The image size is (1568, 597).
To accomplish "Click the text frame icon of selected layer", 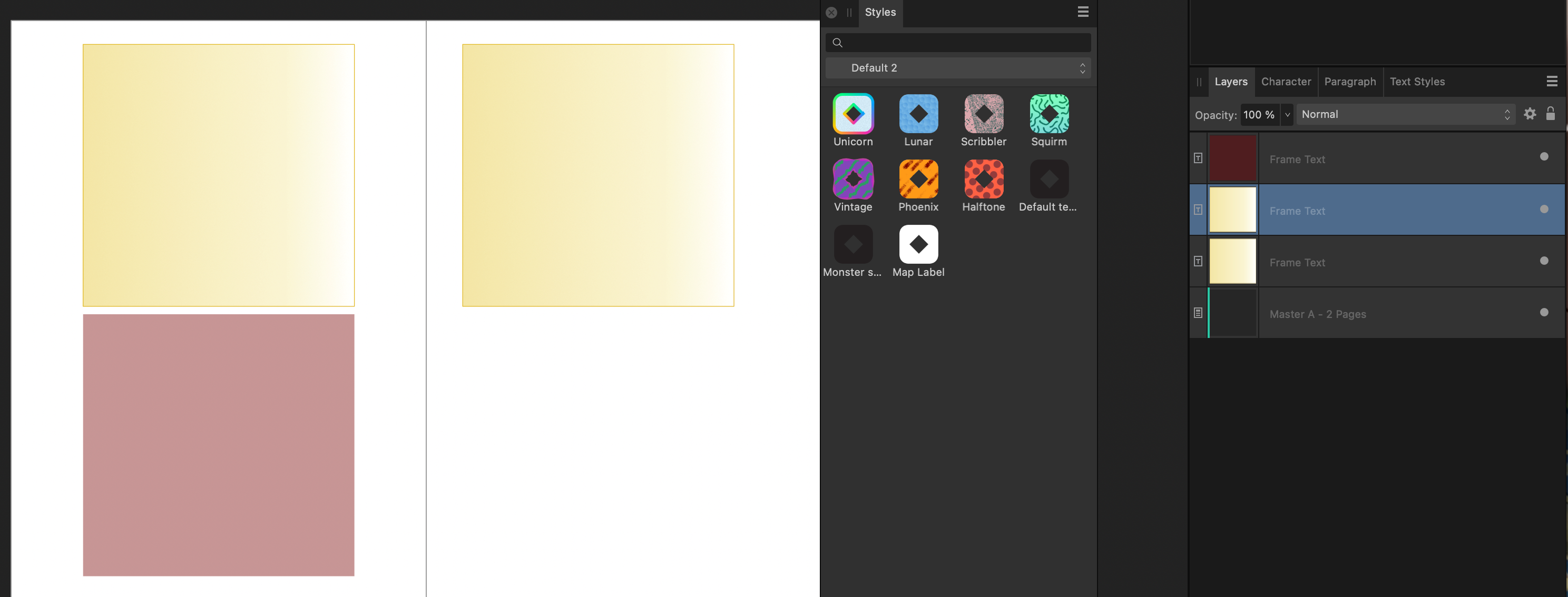I will pyautogui.click(x=1197, y=210).
